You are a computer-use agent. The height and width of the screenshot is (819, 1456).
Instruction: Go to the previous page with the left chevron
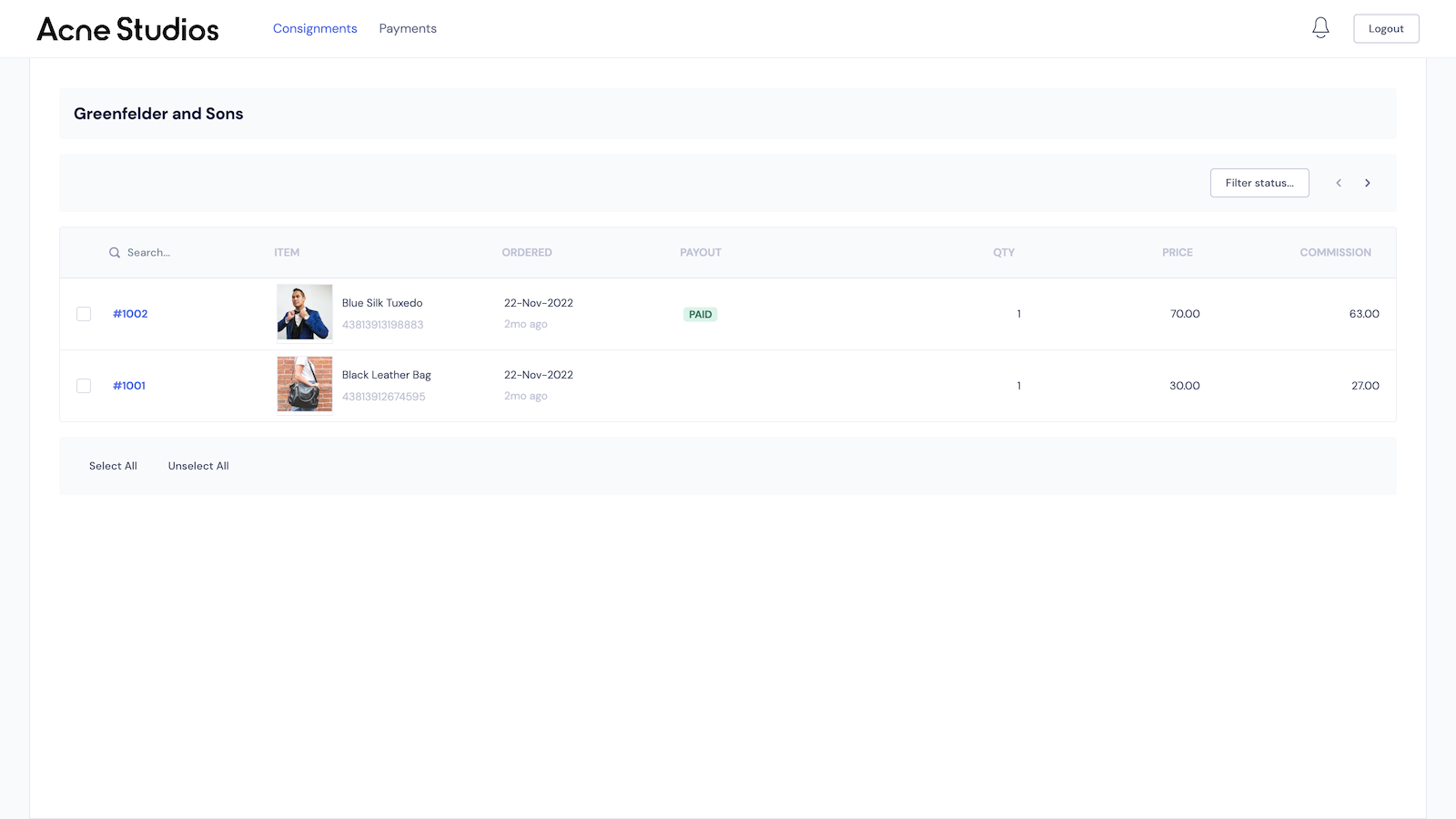point(1339,183)
